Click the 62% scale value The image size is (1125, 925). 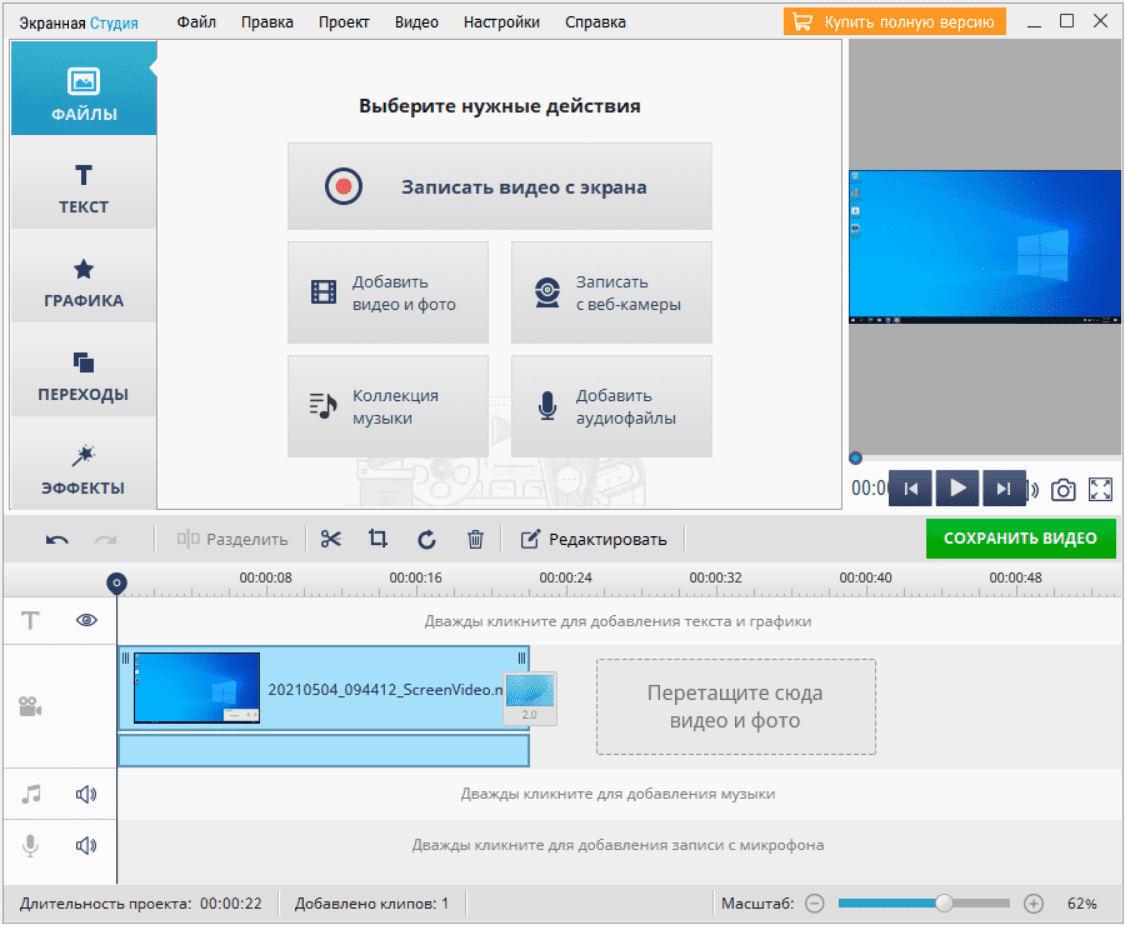pyautogui.click(x=1082, y=903)
